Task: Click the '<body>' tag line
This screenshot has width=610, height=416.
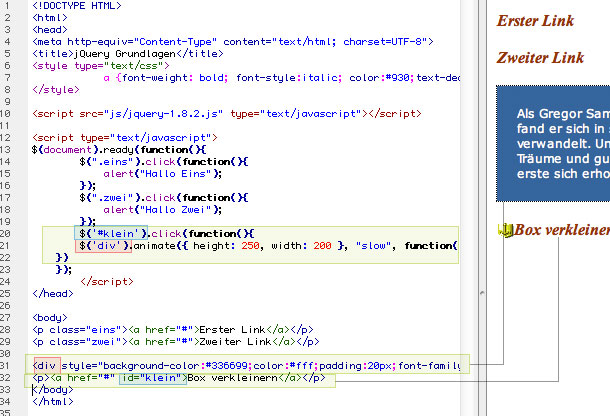Action: pyautogui.click(x=50, y=318)
